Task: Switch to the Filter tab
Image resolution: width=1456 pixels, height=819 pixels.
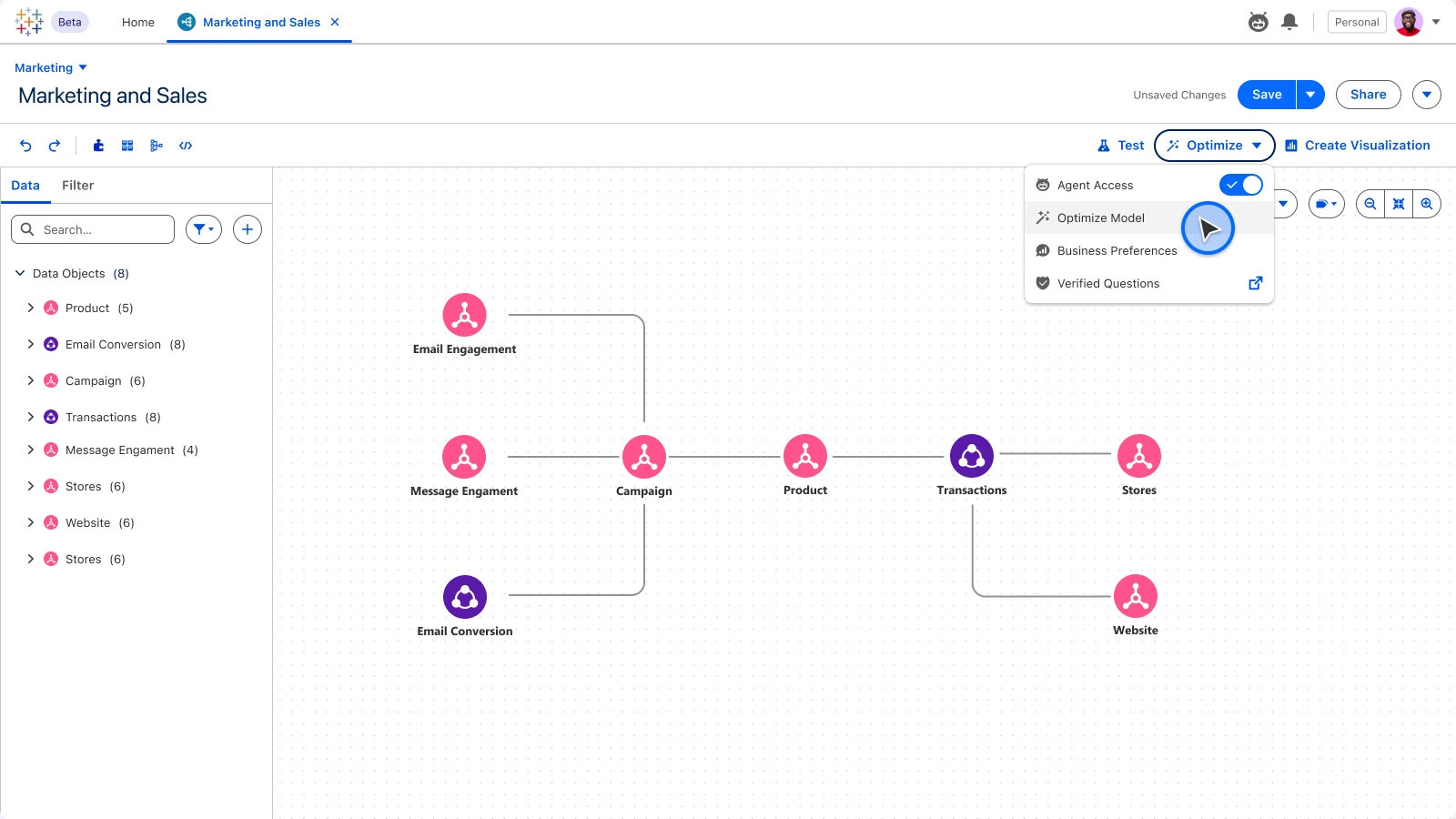Action: click(x=77, y=186)
